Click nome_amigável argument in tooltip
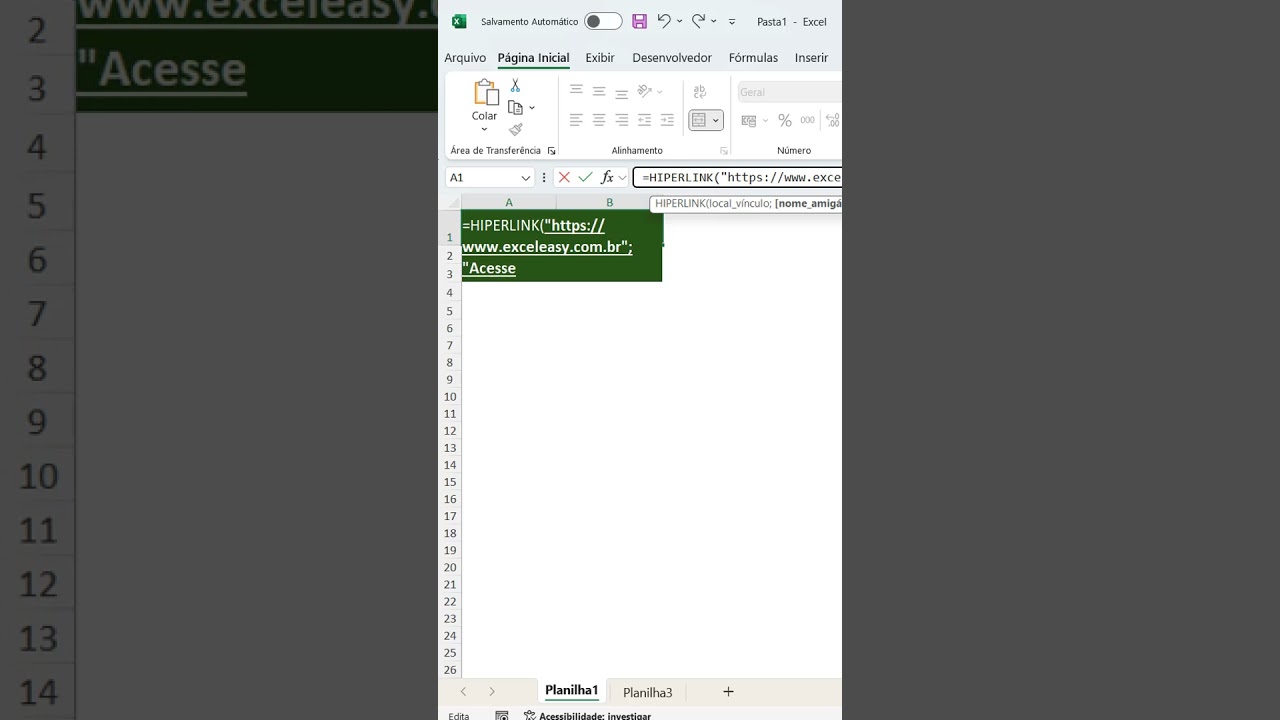Viewport: 1280px width, 720px height. [808, 203]
